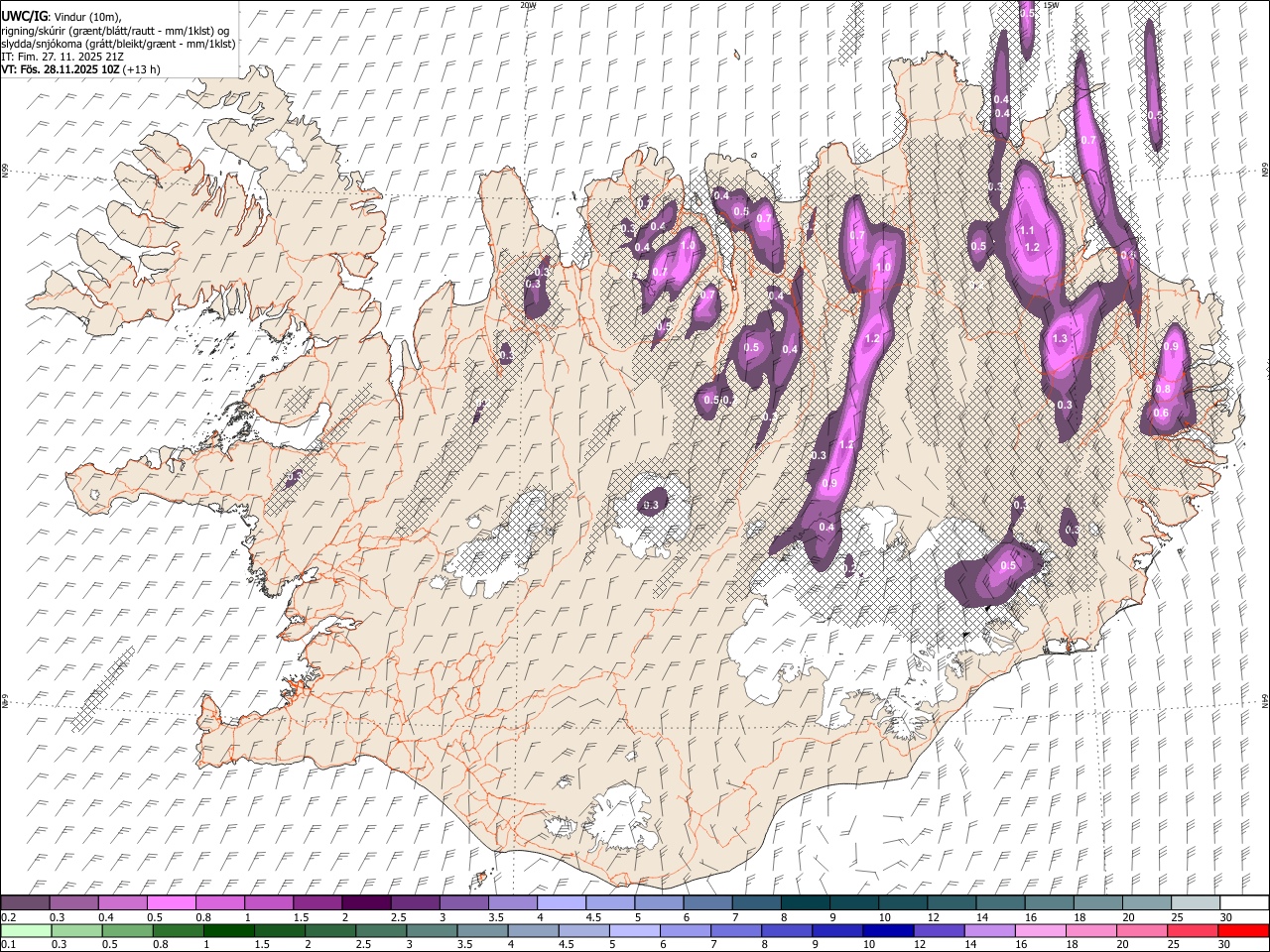The image size is (1270, 952).
Task: Click the white swatch labeled 30 in top legend row
Action: 1244,903
